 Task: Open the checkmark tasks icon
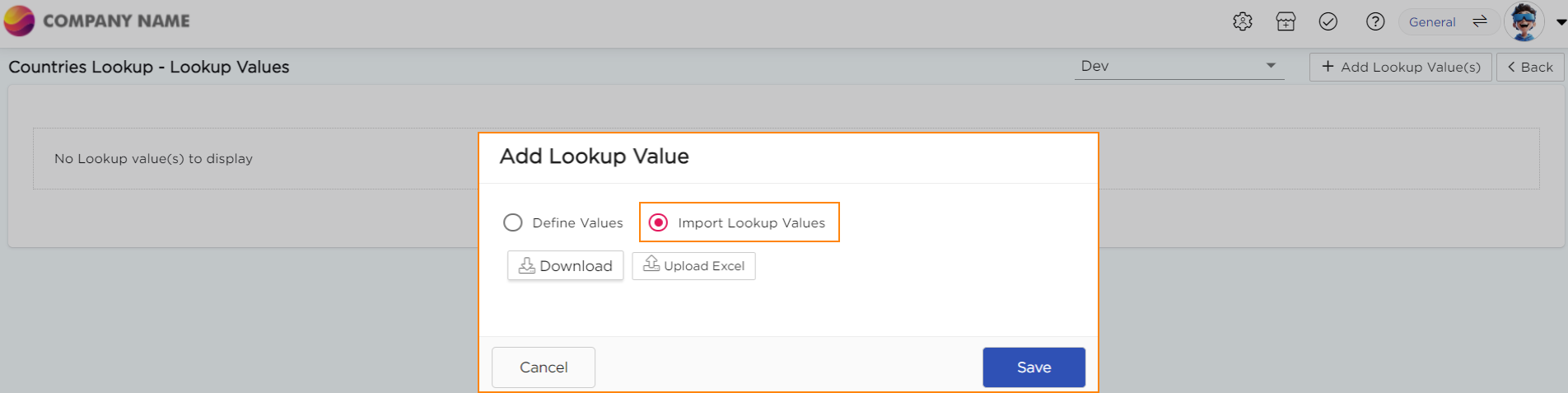click(x=1328, y=22)
